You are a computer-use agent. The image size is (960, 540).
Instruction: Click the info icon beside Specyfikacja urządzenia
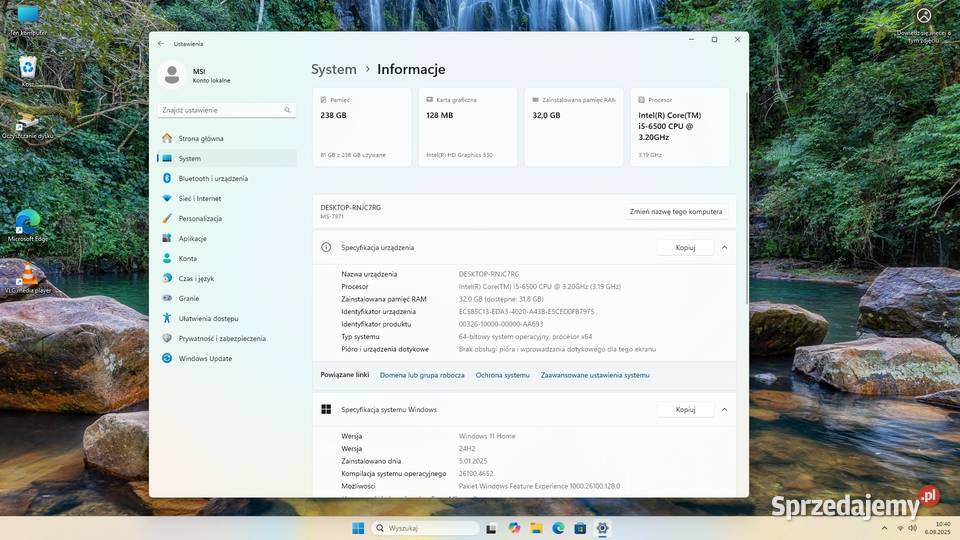326,247
